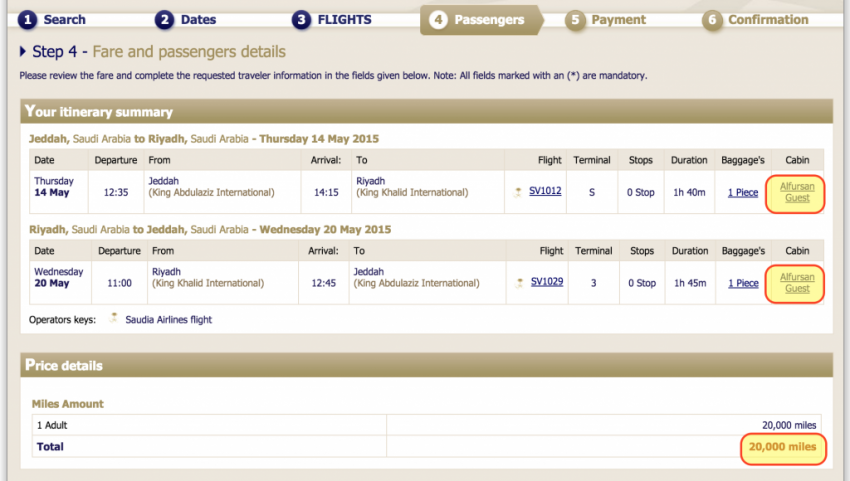Click the step 5 number circle icon
The width and height of the screenshot is (850, 481).
tap(575, 20)
